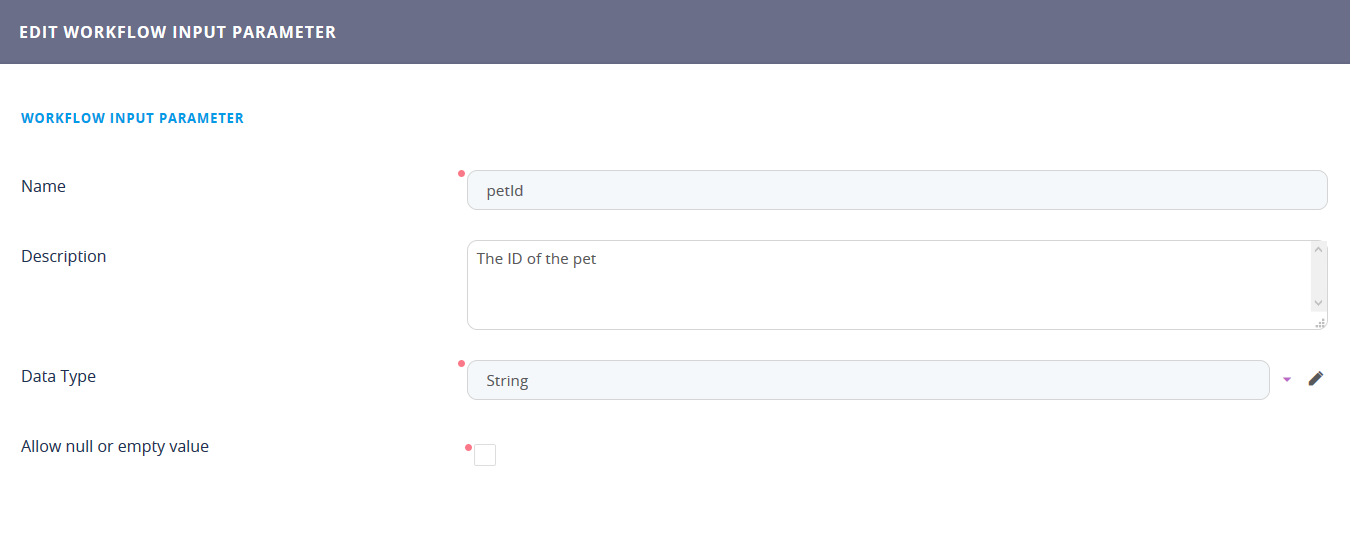Open the Data Type dropdown arrow
Screen dimensions: 1350x539
1287,379
